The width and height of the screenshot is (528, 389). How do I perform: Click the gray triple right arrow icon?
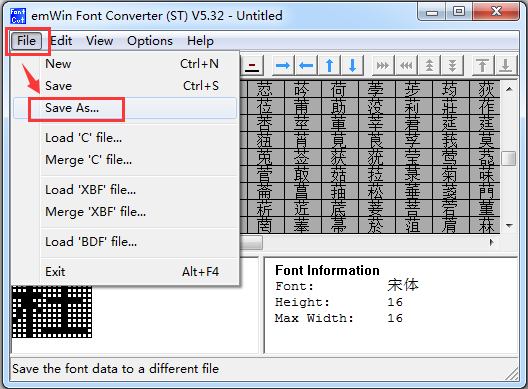(x=383, y=65)
